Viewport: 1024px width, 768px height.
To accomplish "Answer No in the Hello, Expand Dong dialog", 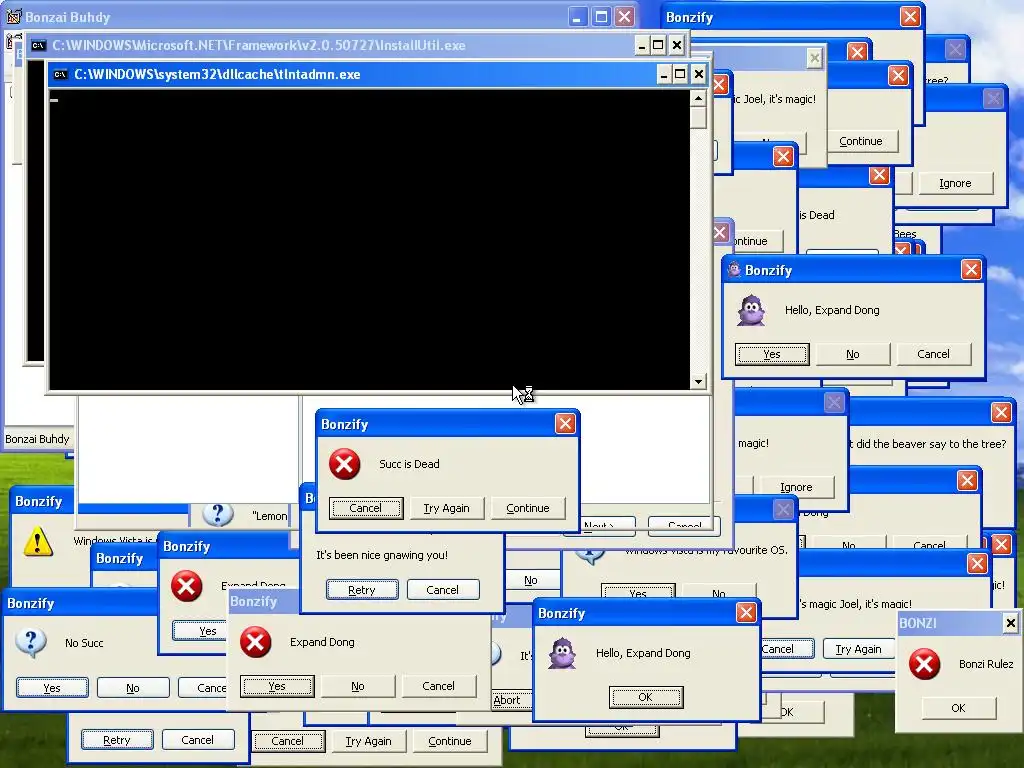I will [x=853, y=354].
